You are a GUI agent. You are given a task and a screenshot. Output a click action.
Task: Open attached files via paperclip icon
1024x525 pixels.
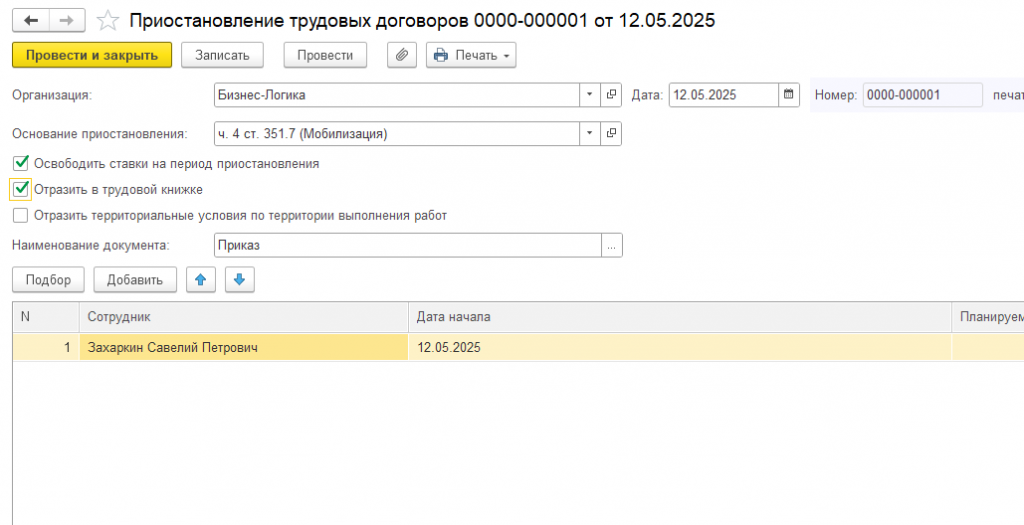point(402,56)
